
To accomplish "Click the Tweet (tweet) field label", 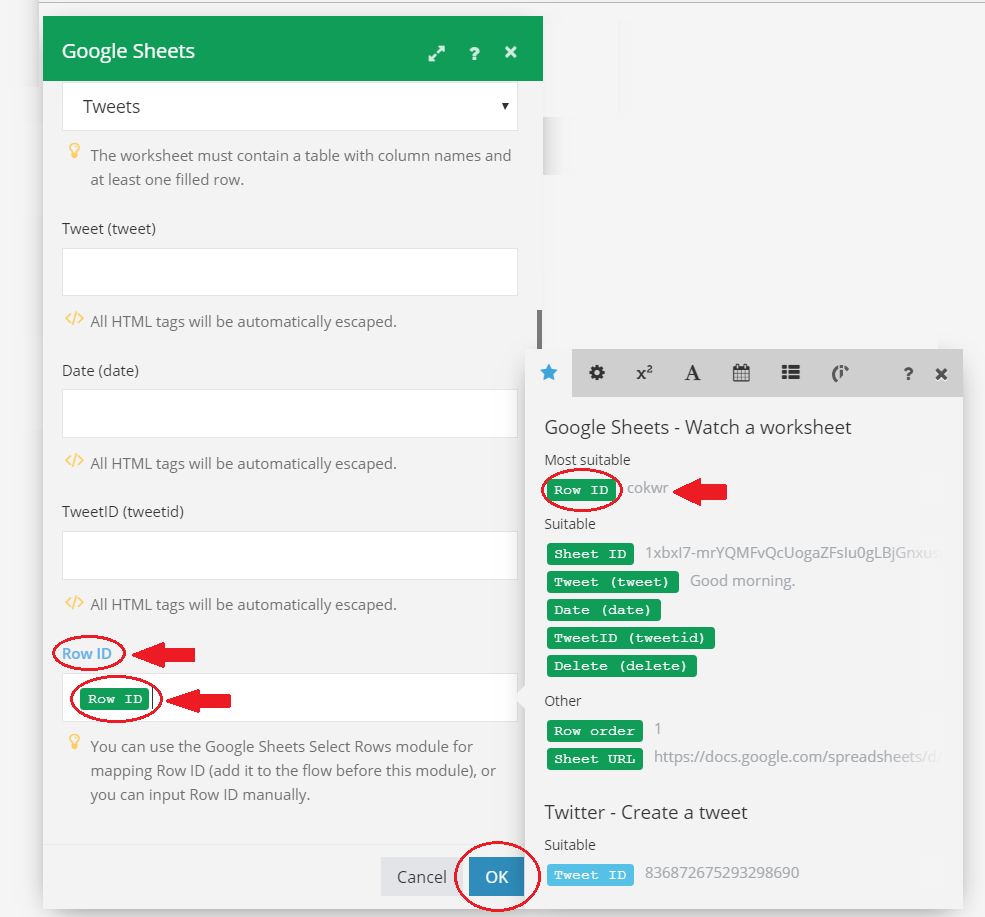I will point(109,229).
